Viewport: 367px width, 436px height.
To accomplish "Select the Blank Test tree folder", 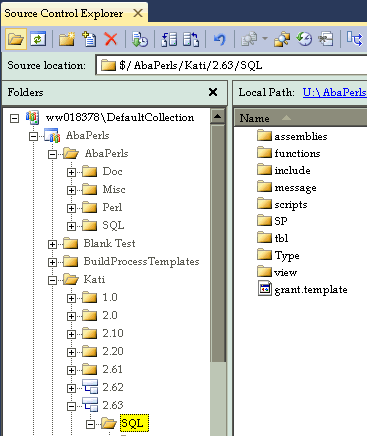I will point(109,243).
